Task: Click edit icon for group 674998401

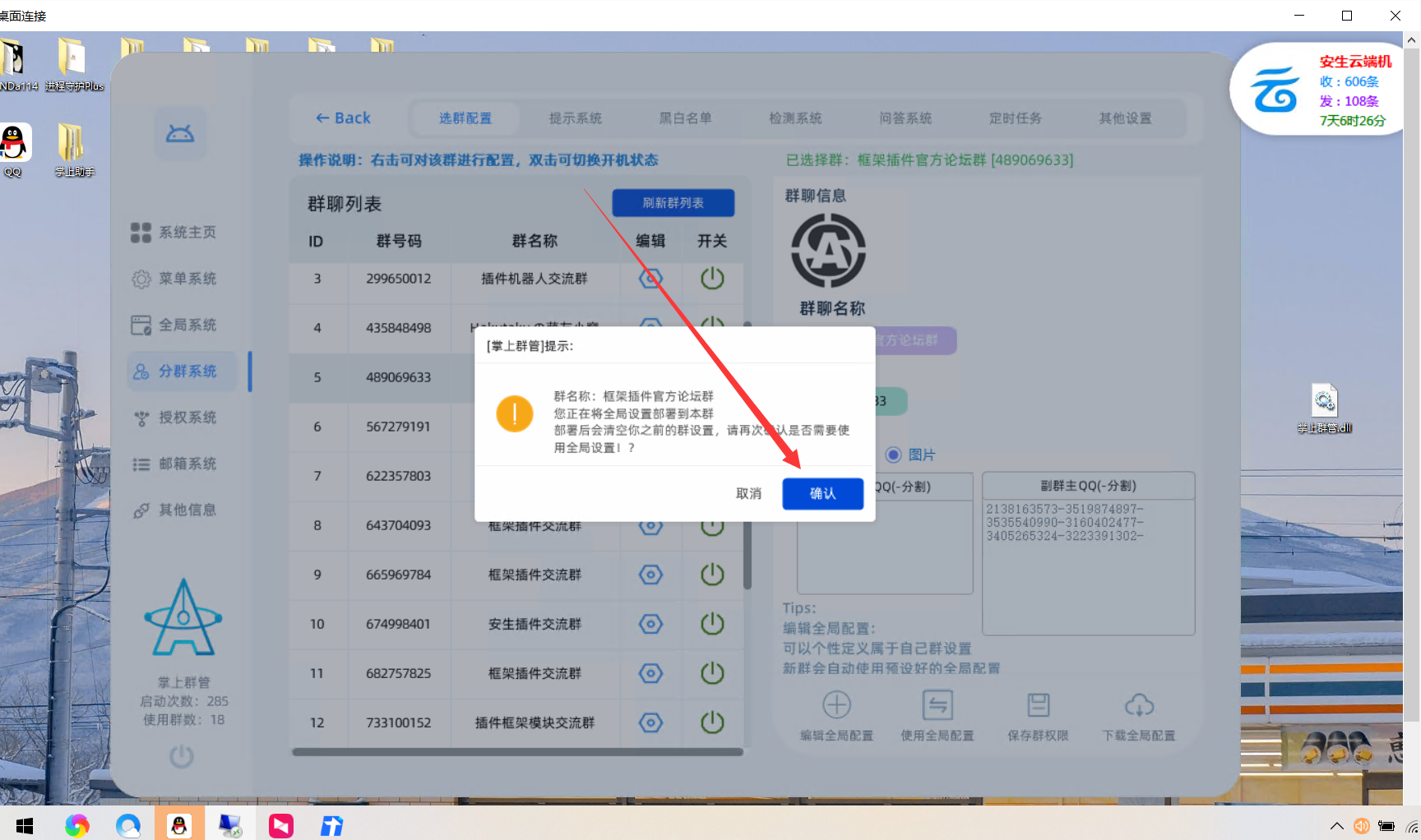Action: tap(650, 624)
